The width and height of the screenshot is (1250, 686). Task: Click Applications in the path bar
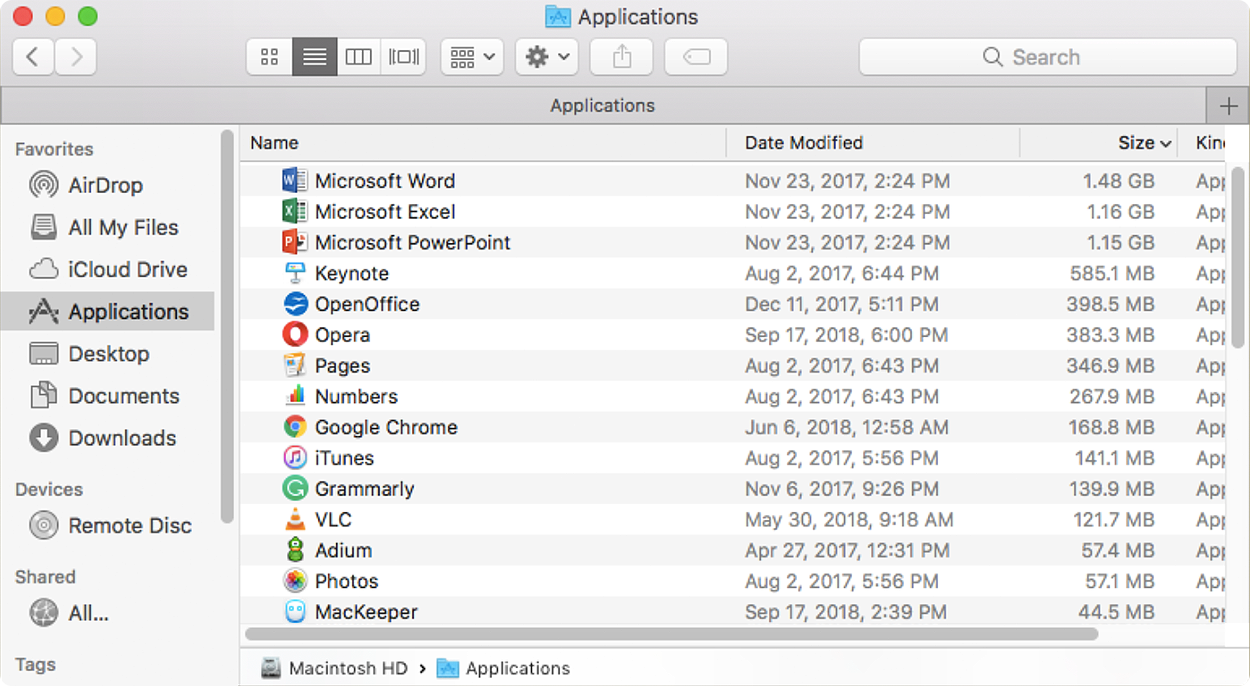(504, 668)
